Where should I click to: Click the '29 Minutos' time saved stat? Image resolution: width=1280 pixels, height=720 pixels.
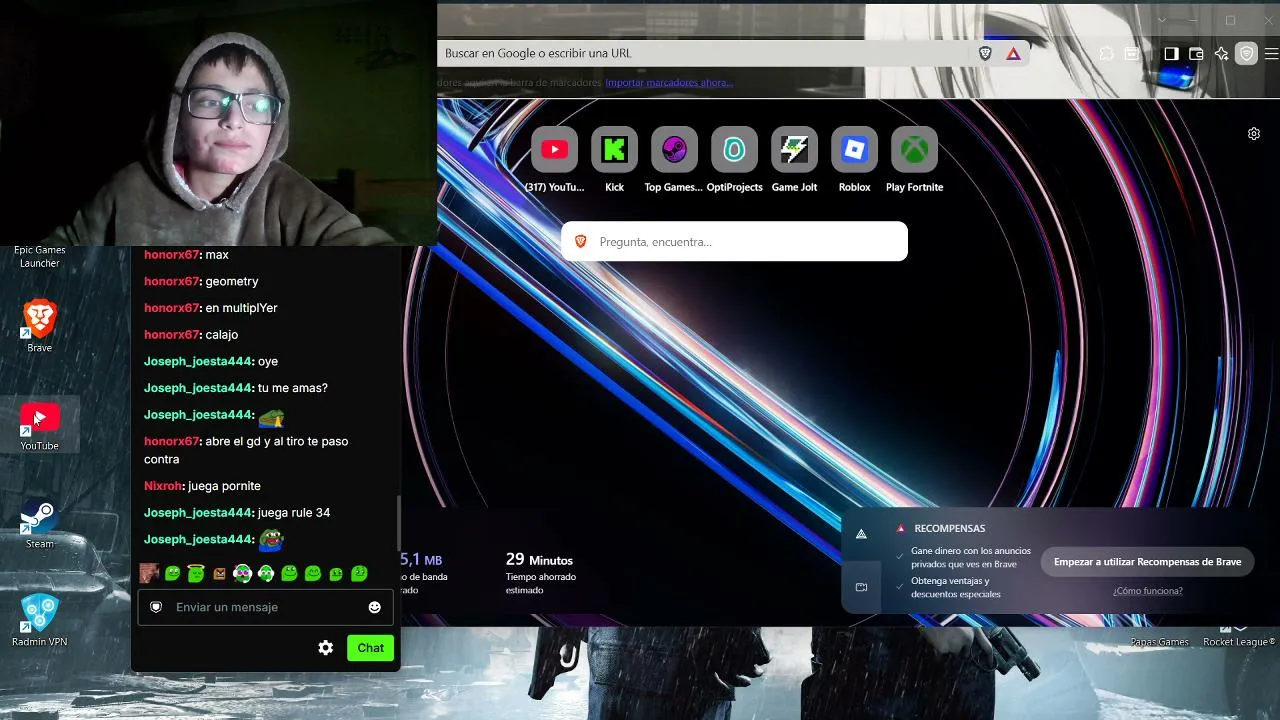(539, 560)
